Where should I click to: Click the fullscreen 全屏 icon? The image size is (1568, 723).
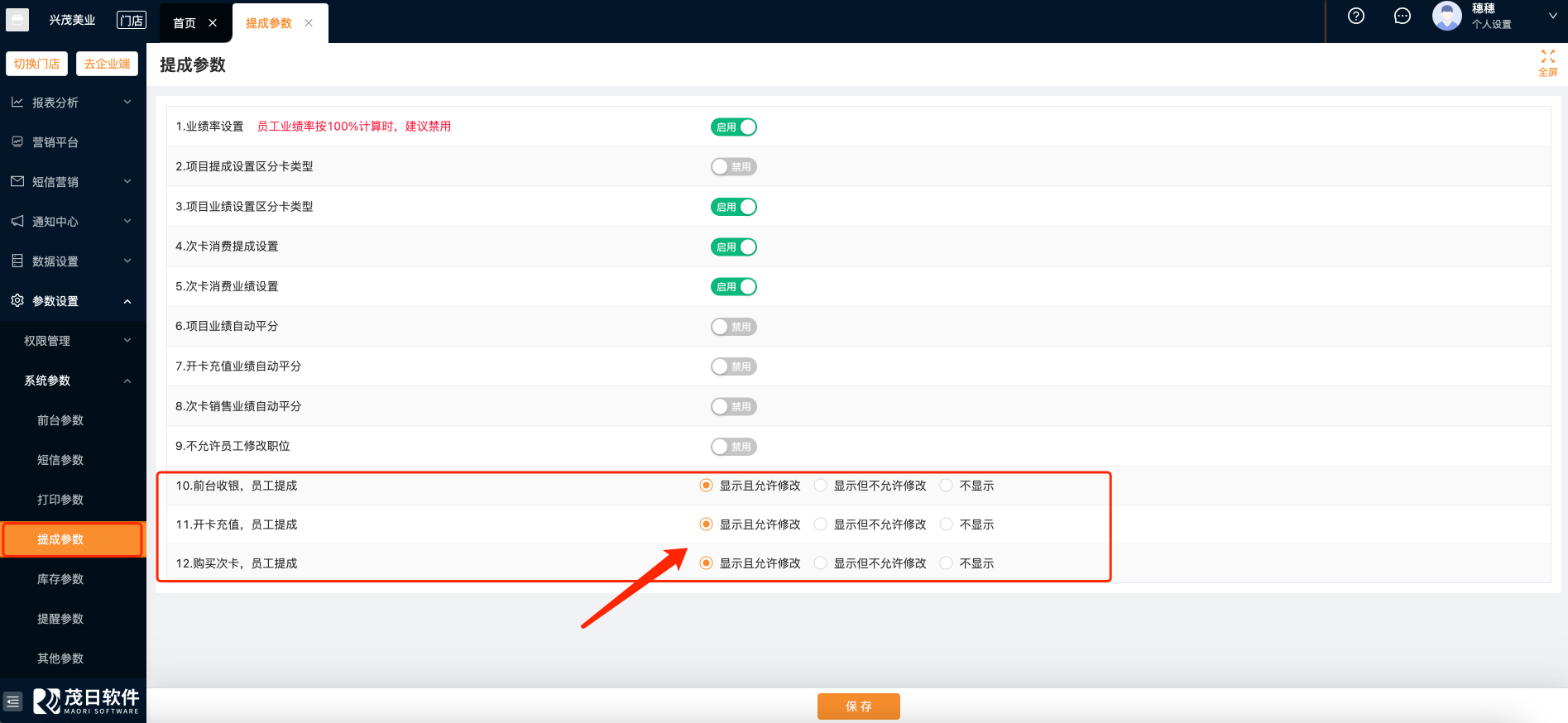click(x=1547, y=62)
